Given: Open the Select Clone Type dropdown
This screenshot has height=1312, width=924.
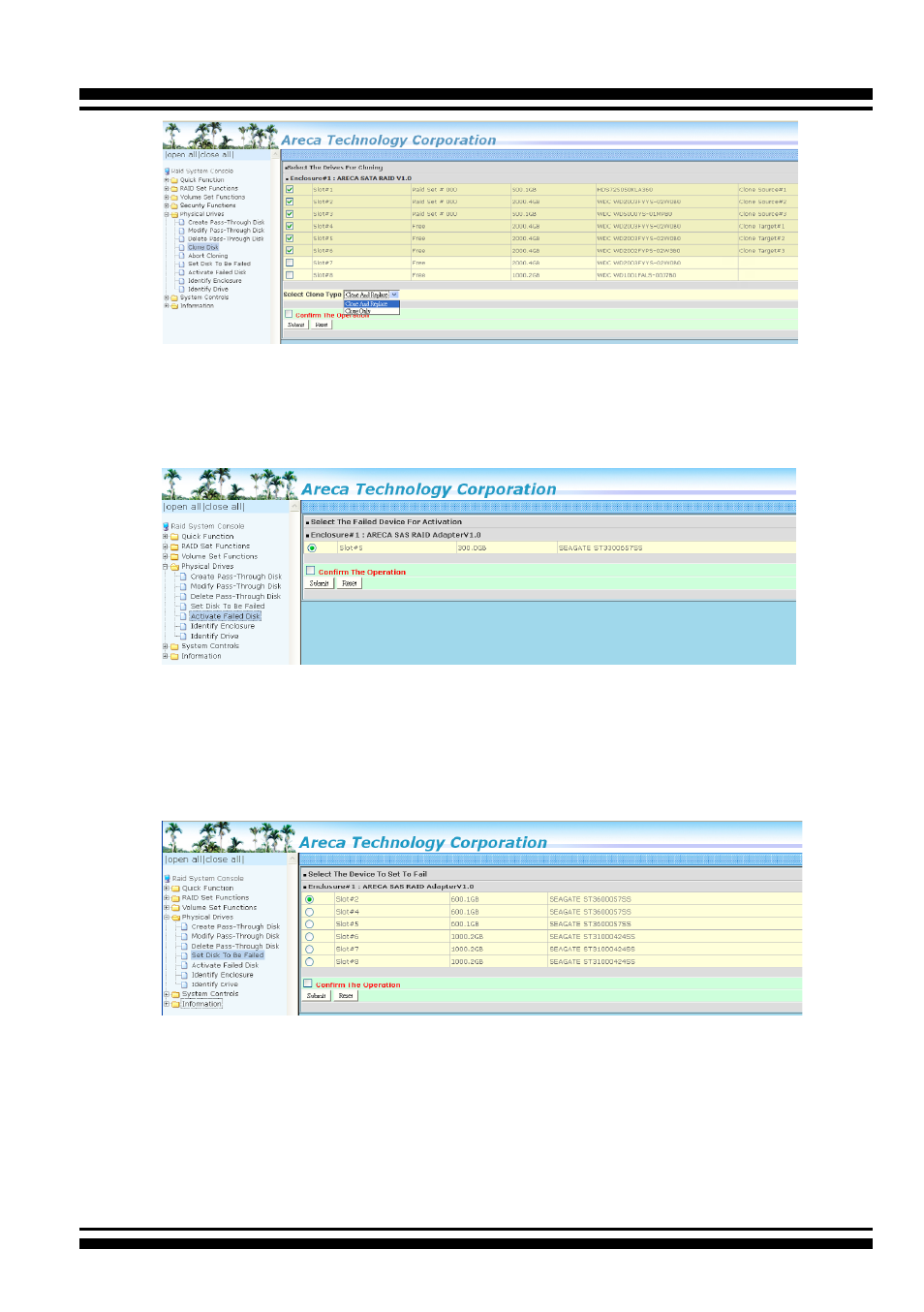Looking at the screenshot, I should 372,295.
